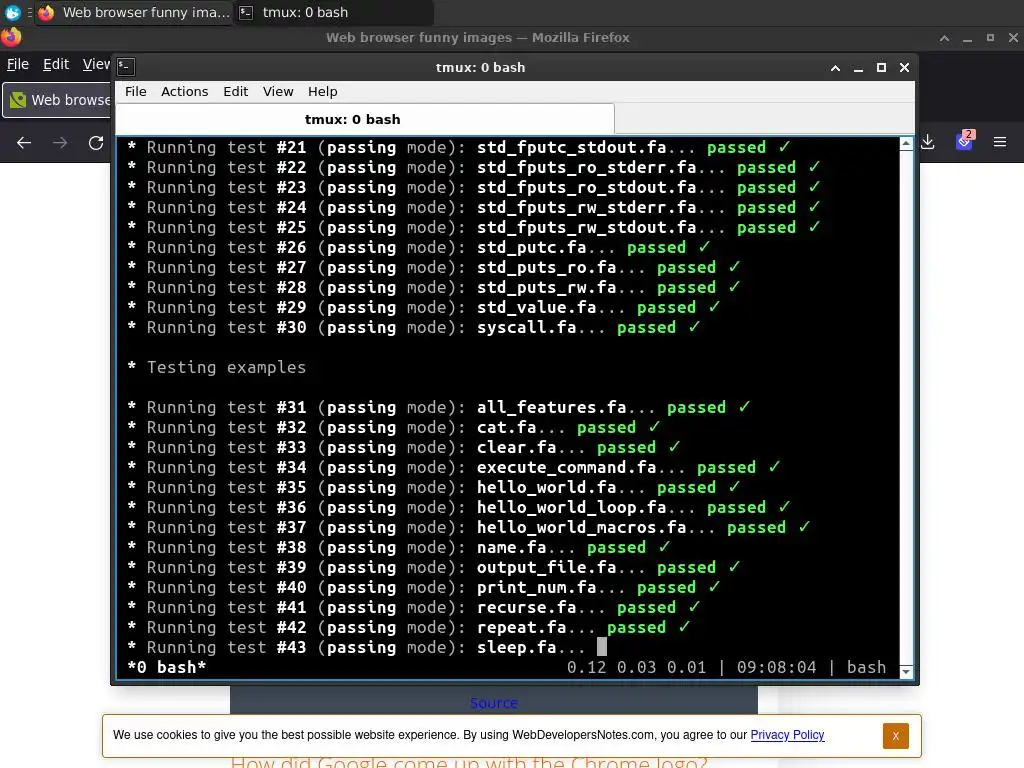
Task: Reload the Firefox page
Action: tap(96, 142)
